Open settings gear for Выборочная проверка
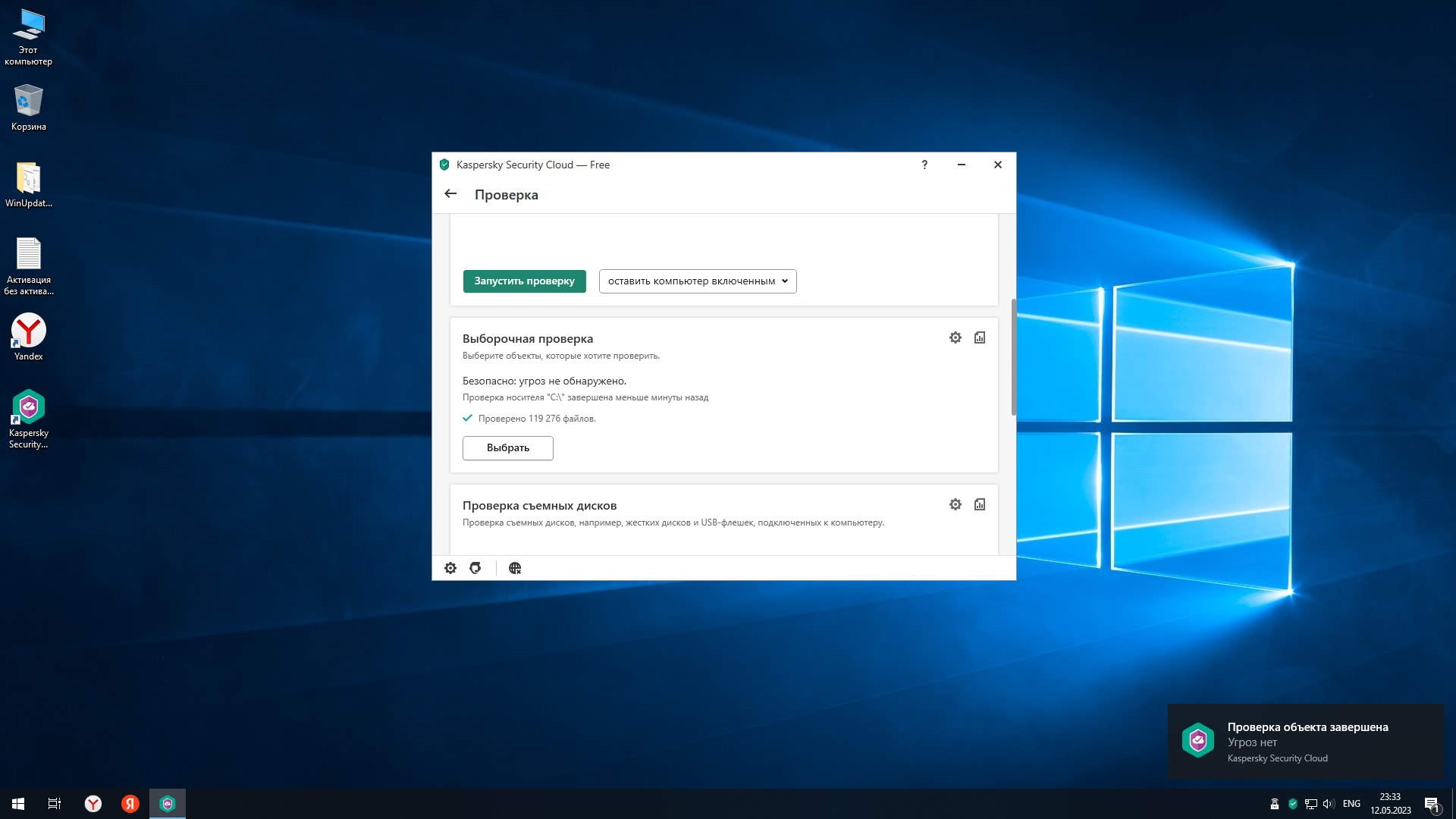This screenshot has height=819, width=1456. [955, 337]
